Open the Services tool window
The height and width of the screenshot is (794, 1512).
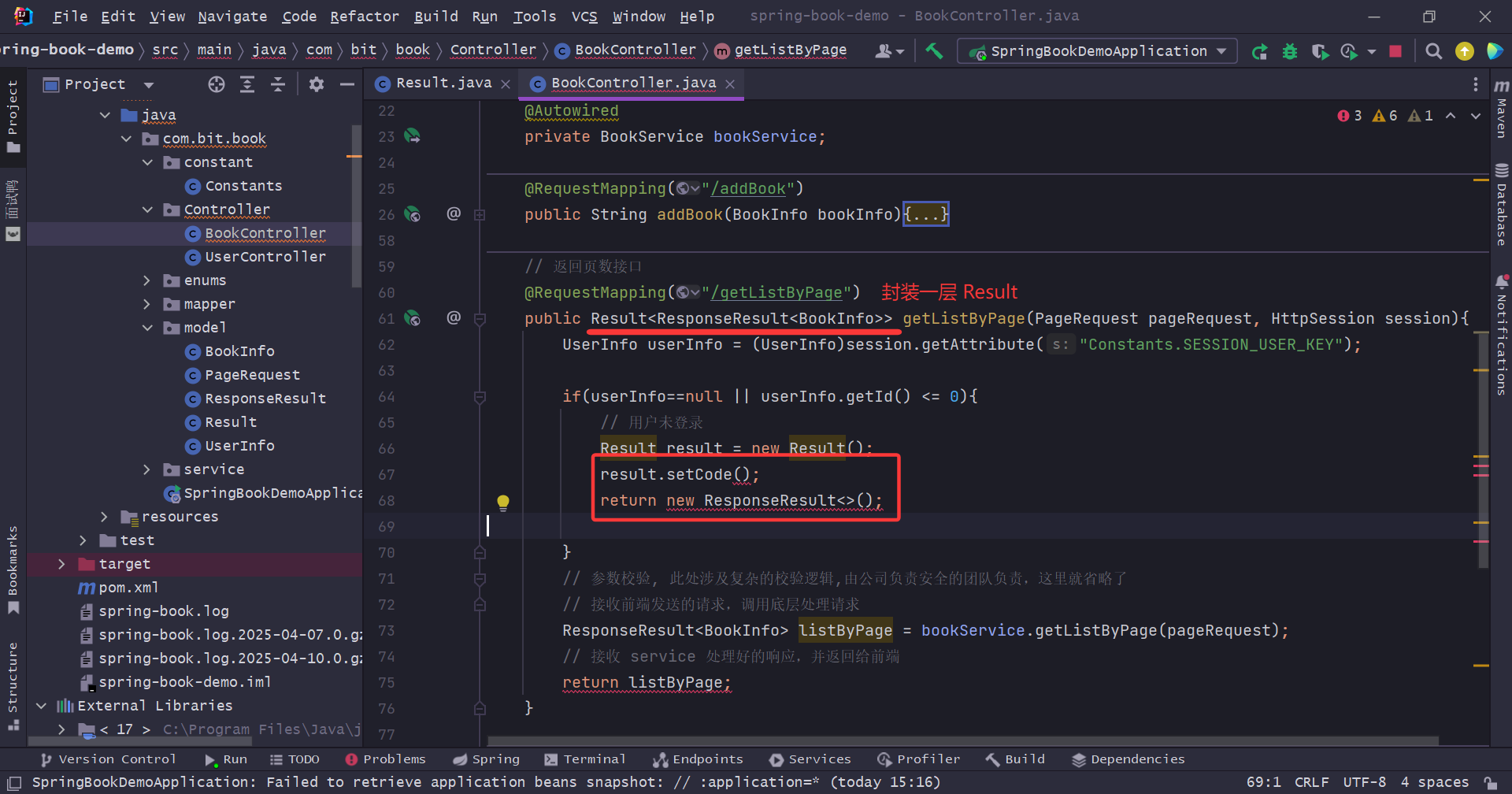(810, 759)
